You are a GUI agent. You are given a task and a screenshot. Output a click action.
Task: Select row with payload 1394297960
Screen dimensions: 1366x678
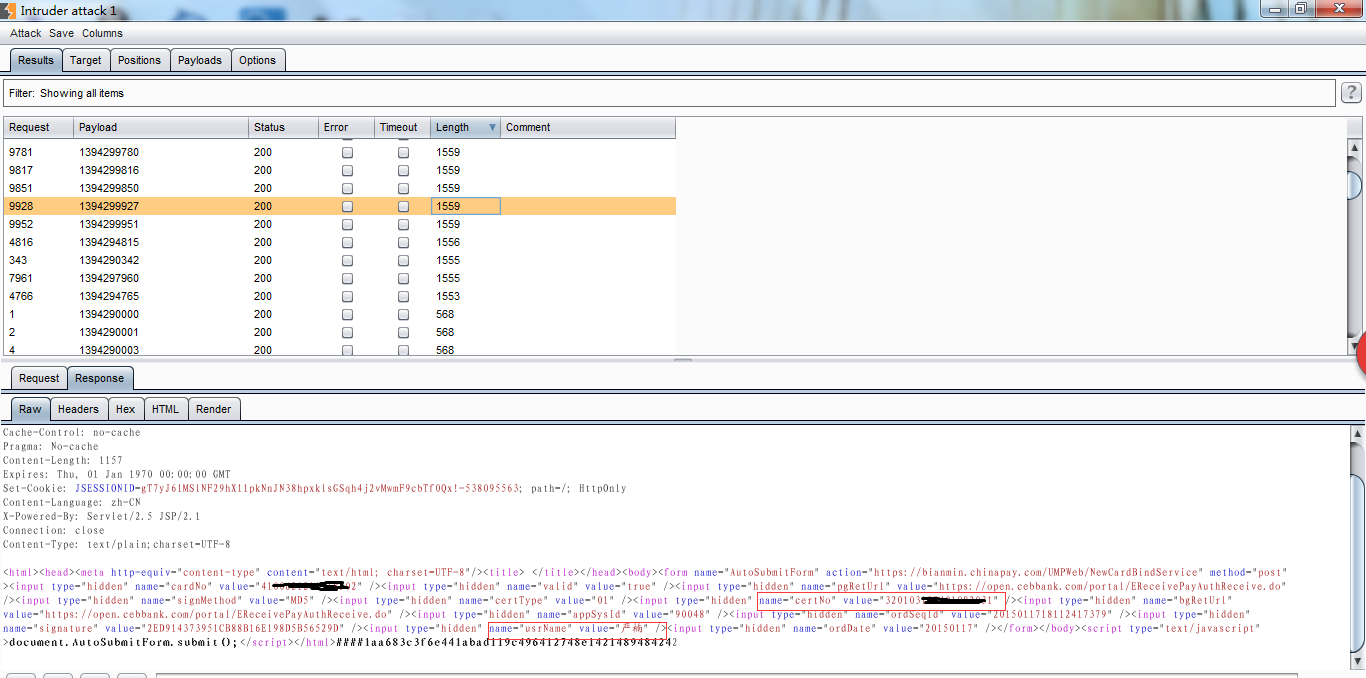[x=340, y=278]
